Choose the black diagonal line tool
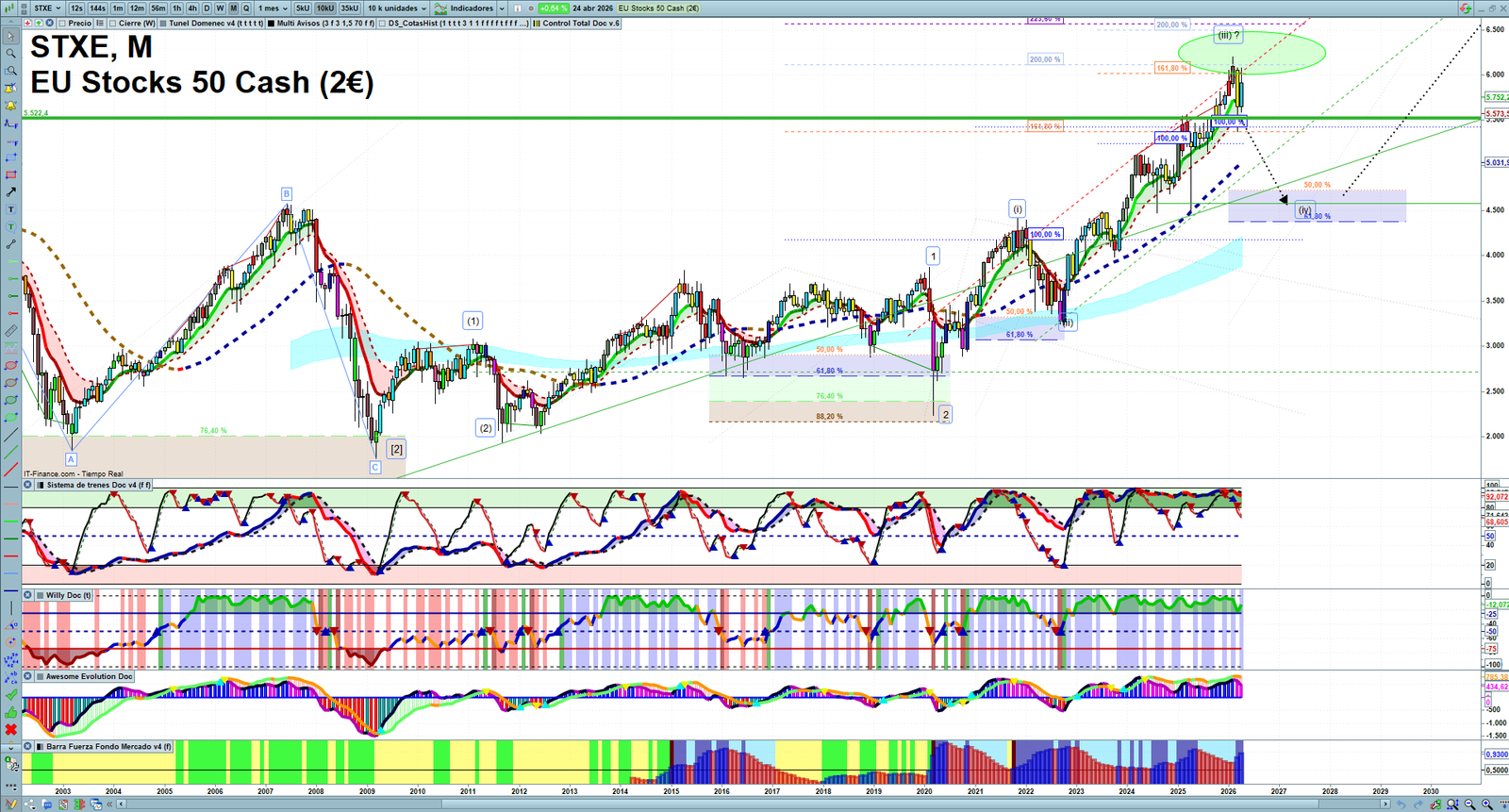This screenshot has height=812, width=1509. coord(11,435)
